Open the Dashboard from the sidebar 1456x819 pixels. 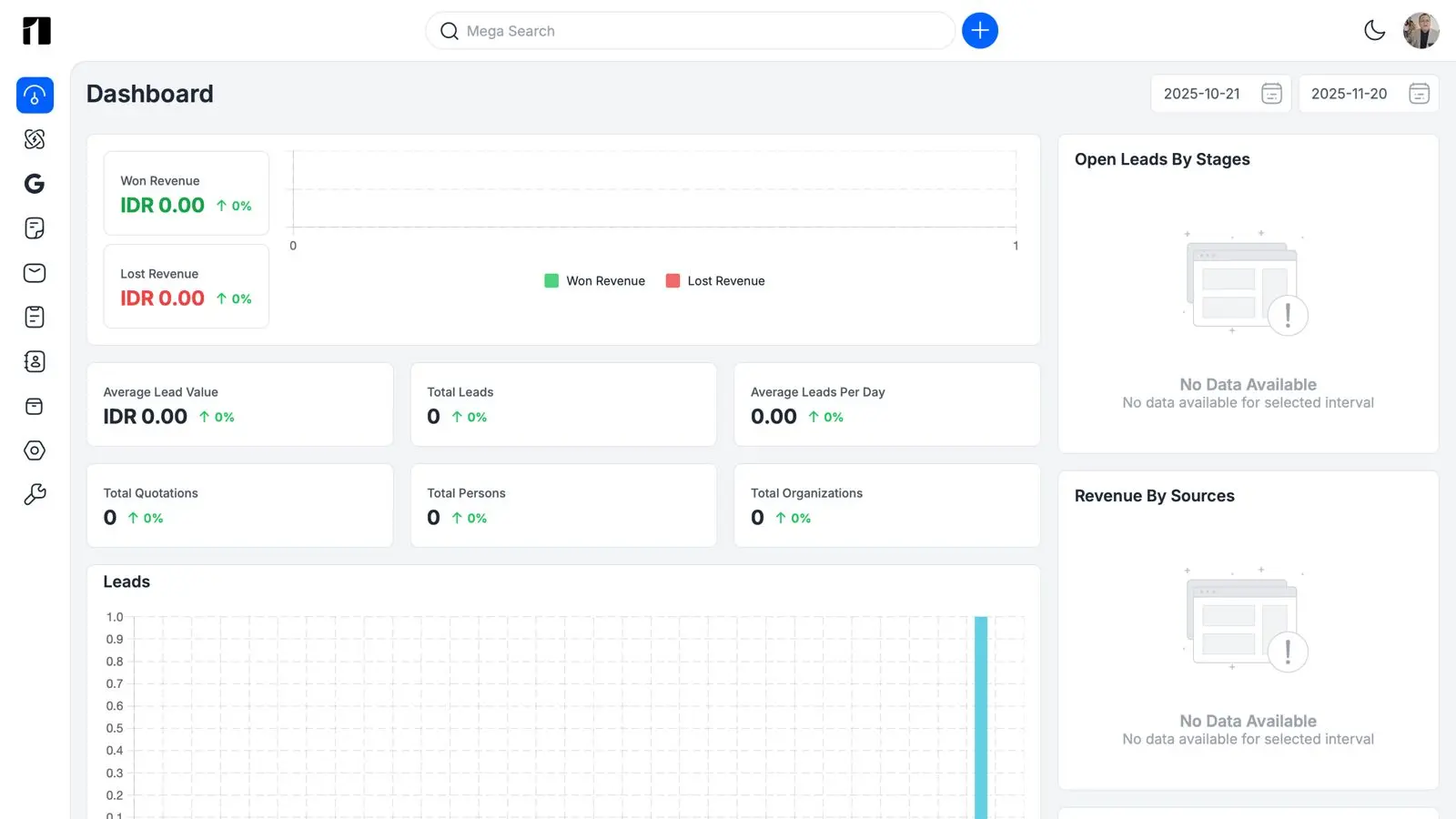pos(34,95)
